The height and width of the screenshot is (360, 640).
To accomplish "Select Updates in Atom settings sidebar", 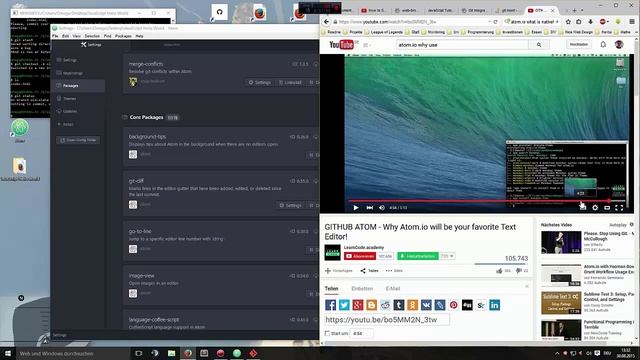I will point(70,111).
